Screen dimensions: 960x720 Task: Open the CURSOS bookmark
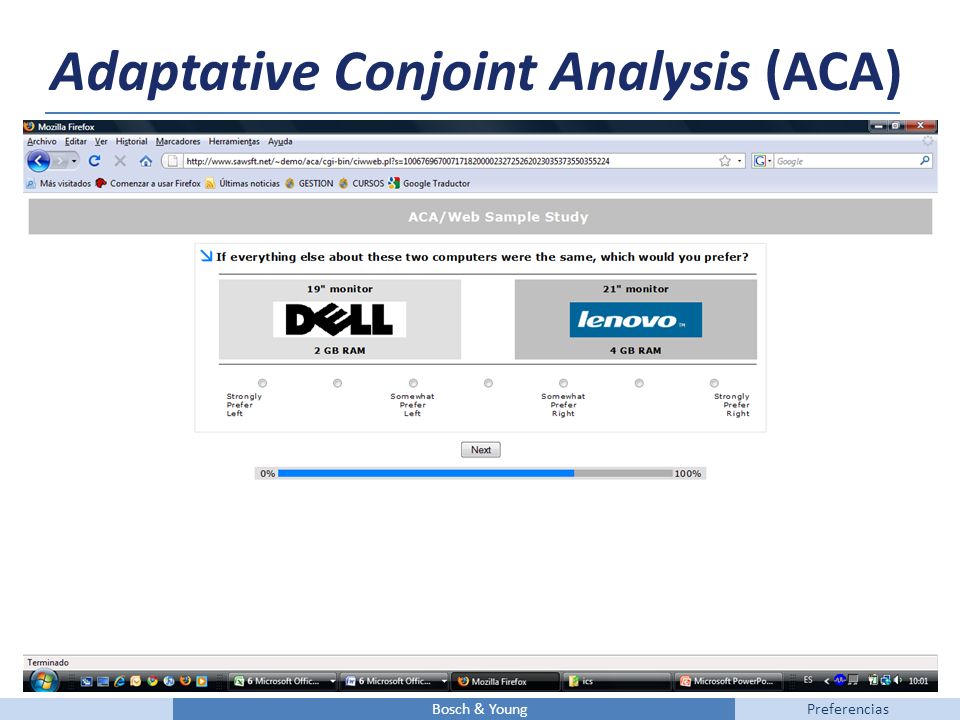tap(362, 183)
